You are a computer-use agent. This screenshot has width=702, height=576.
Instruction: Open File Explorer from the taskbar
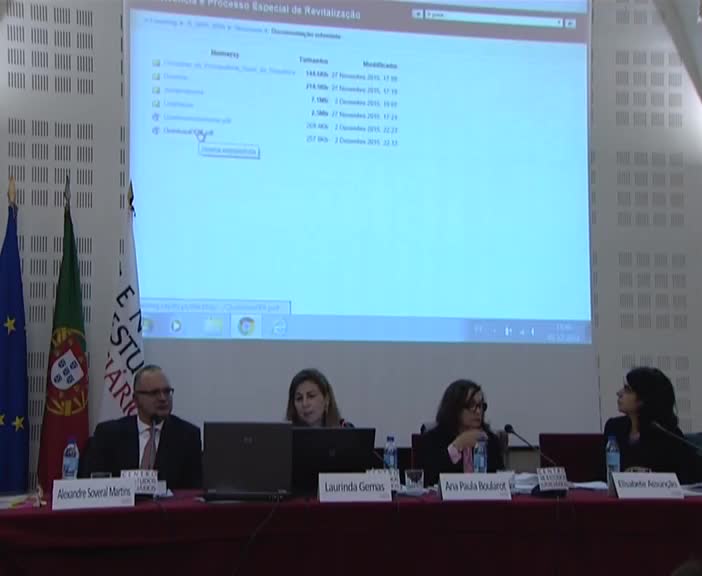click(x=213, y=325)
